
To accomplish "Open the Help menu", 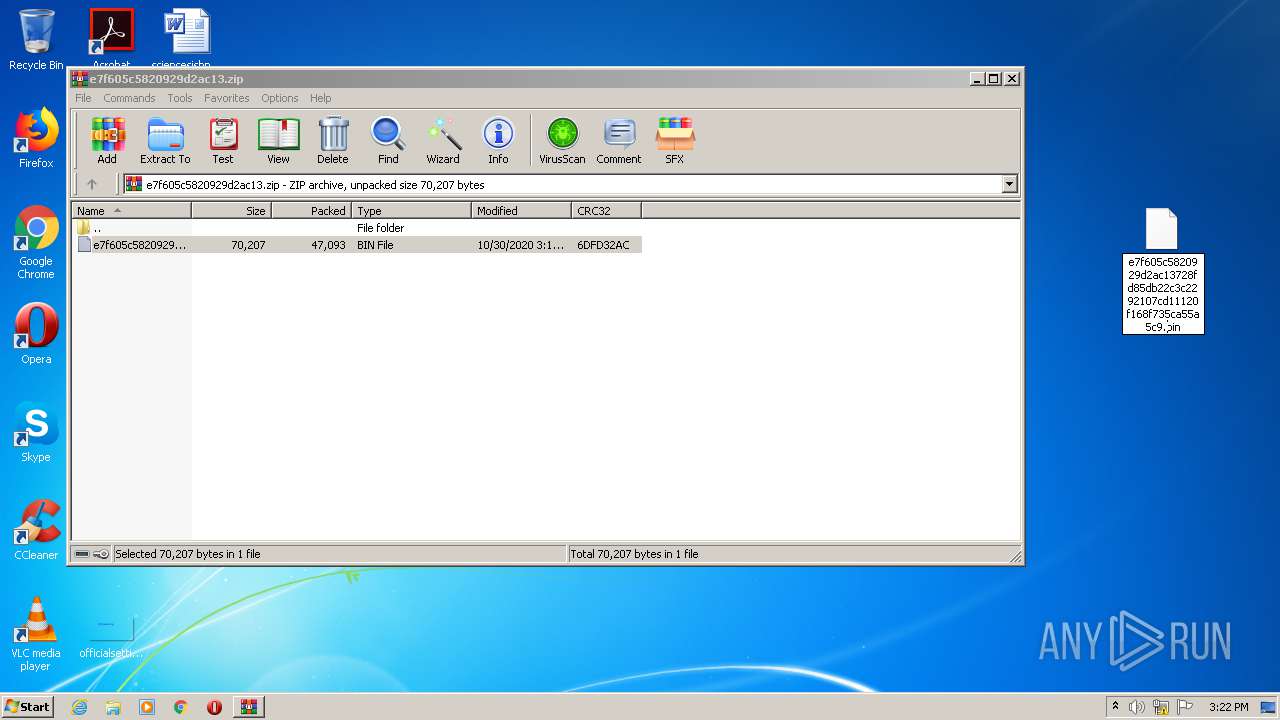I will point(320,98).
